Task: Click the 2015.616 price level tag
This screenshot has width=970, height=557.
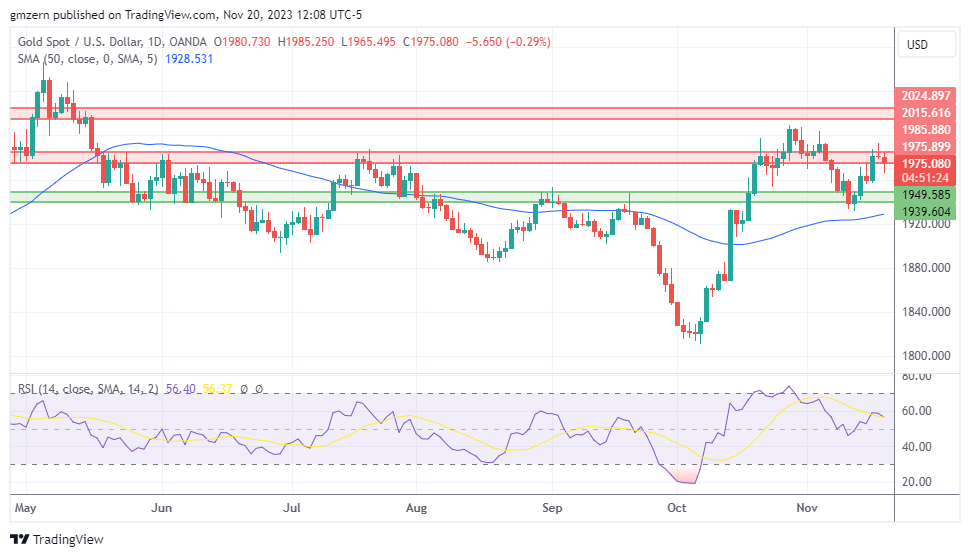Action: [925, 113]
